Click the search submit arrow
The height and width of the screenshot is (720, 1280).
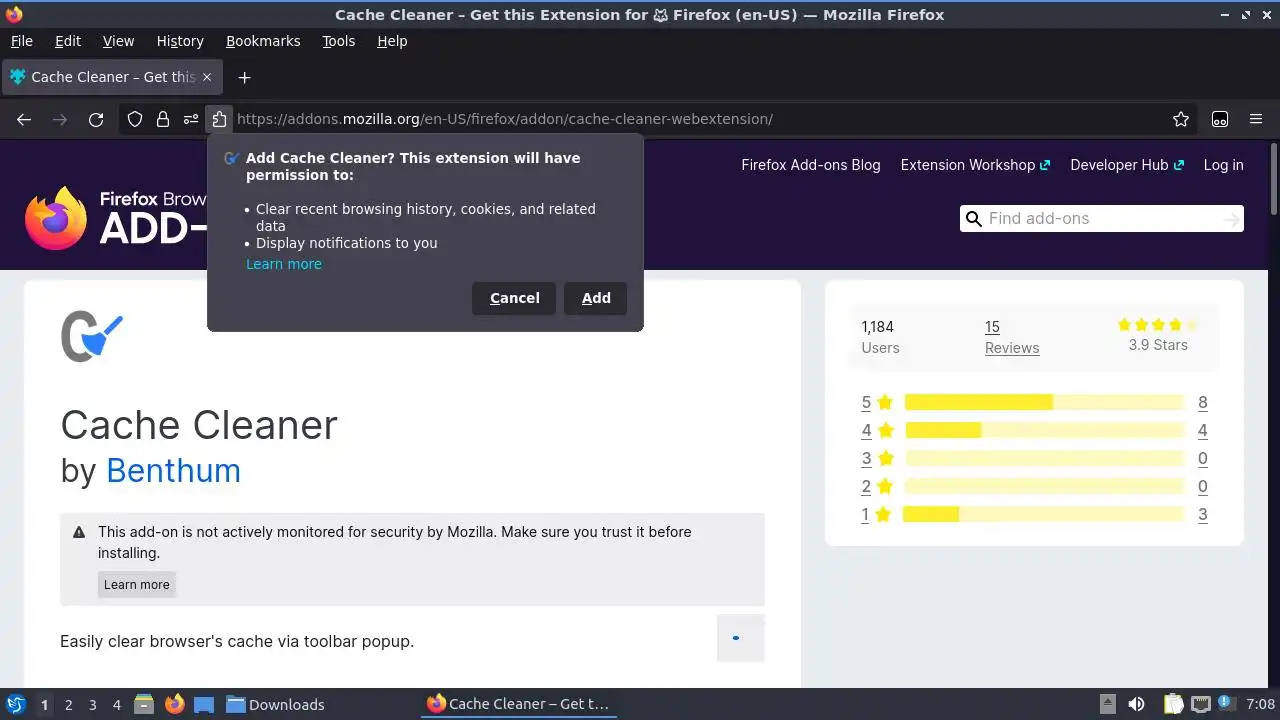(1231, 219)
